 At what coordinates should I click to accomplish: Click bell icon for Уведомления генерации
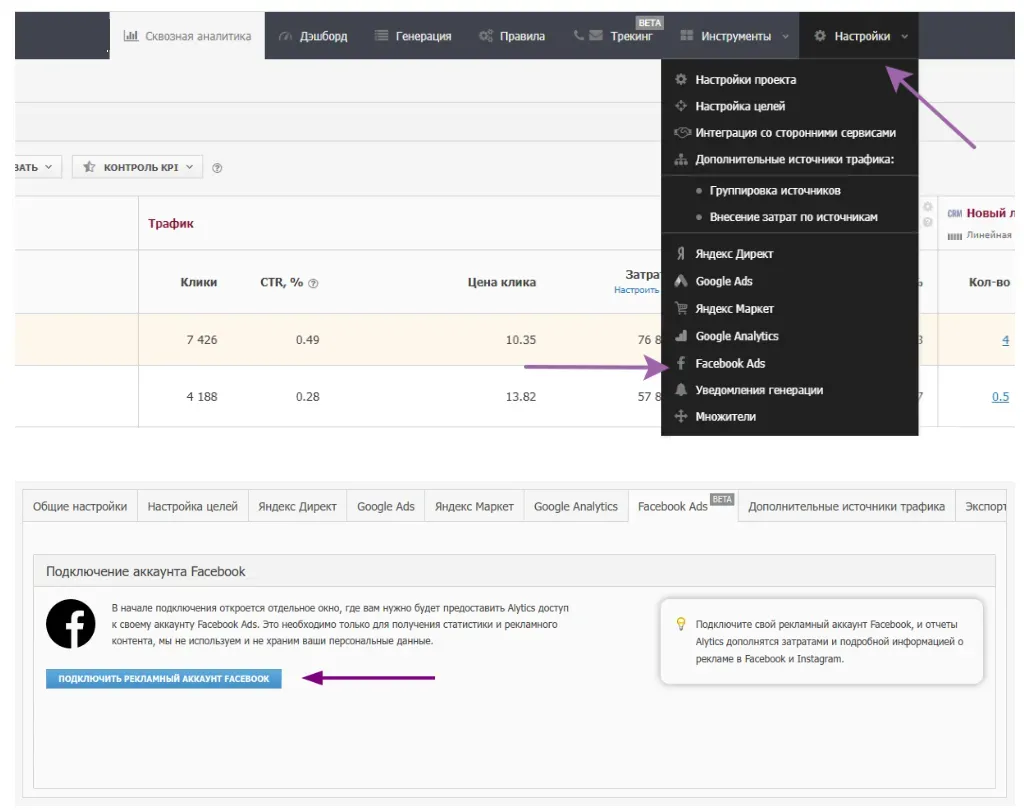point(680,390)
